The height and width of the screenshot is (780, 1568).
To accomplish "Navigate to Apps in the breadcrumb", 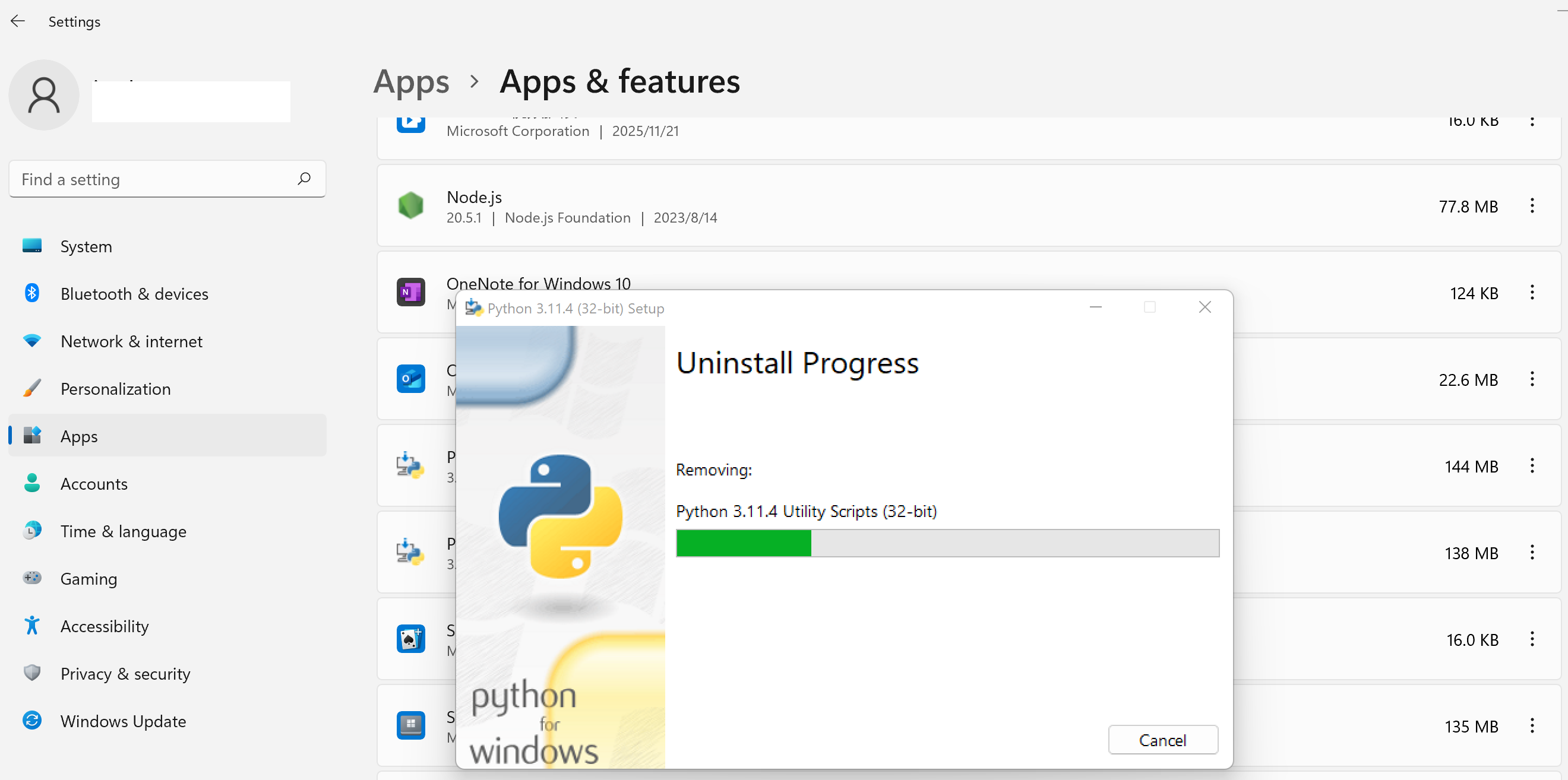I will point(412,82).
